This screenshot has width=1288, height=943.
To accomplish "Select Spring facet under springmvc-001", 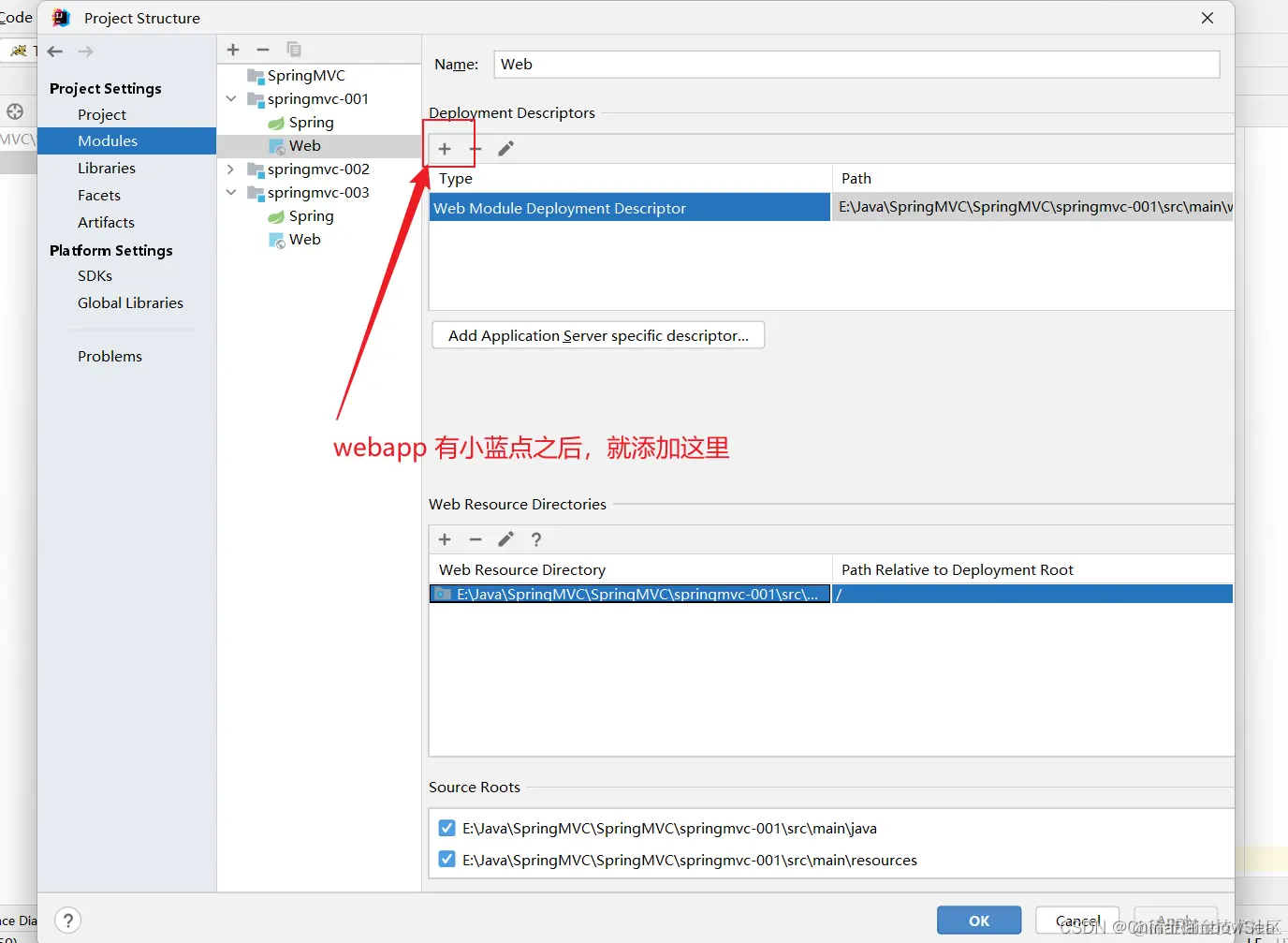I will [300, 123].
